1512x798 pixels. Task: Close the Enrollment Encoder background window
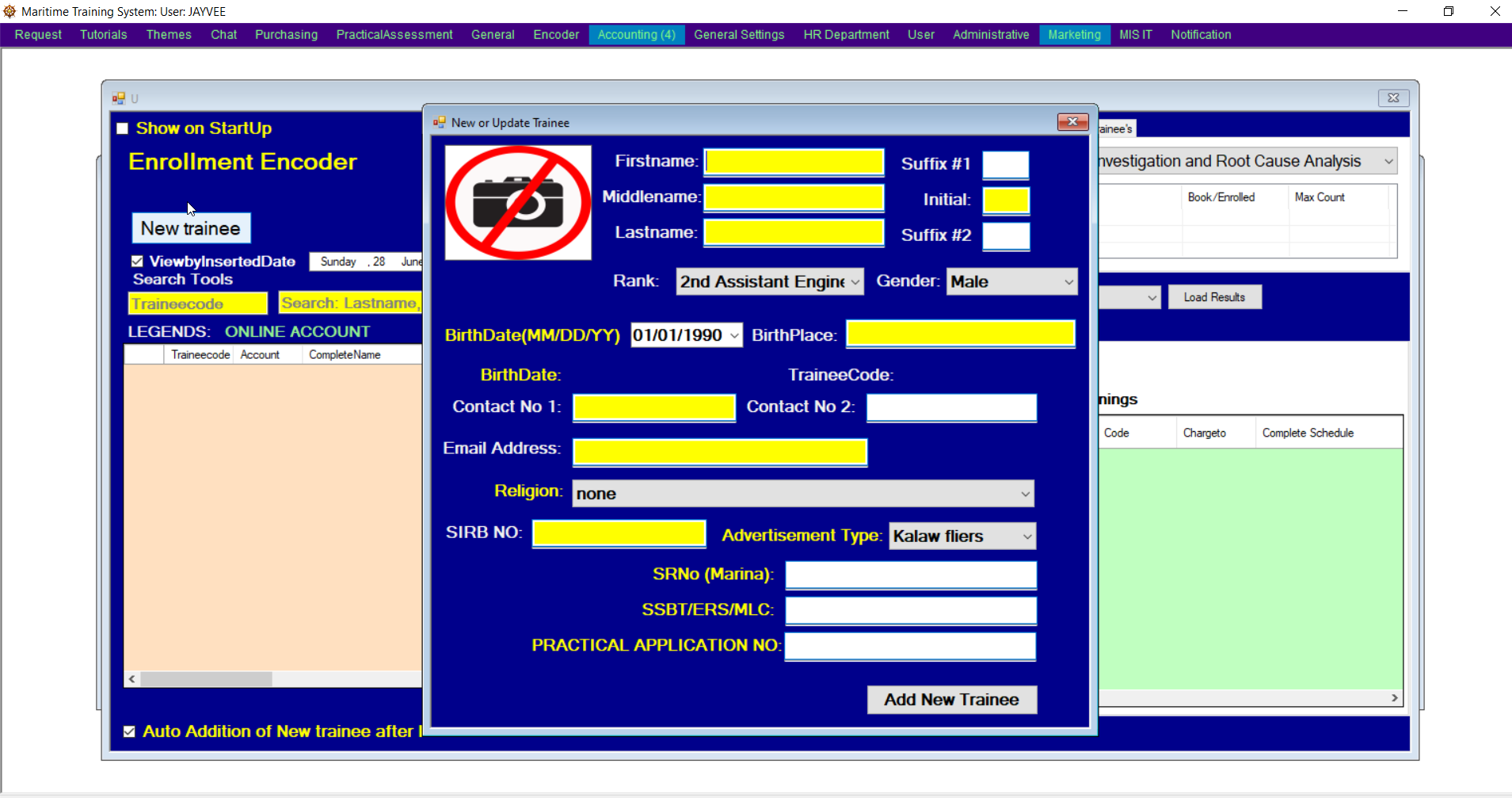tap(1393, 97)
